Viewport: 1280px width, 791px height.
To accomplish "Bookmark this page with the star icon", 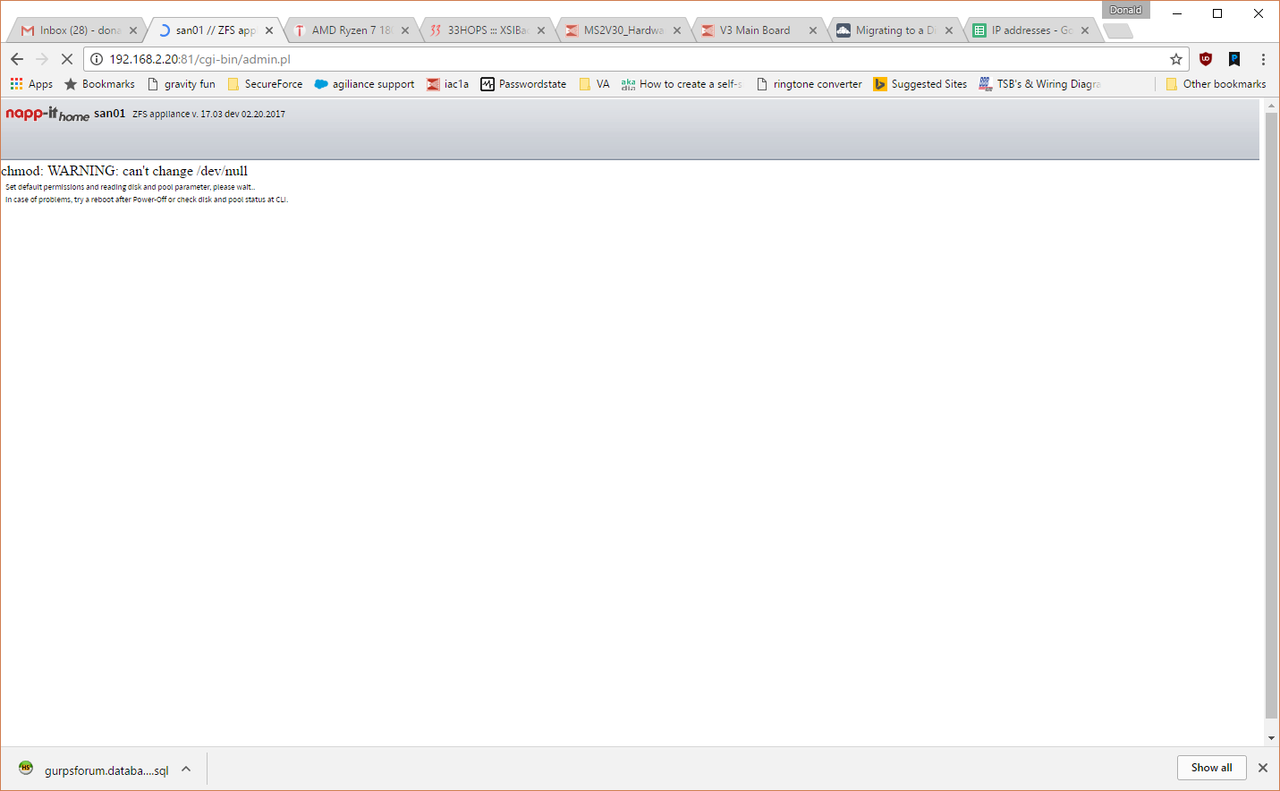I will click(x=1176, y=59).
